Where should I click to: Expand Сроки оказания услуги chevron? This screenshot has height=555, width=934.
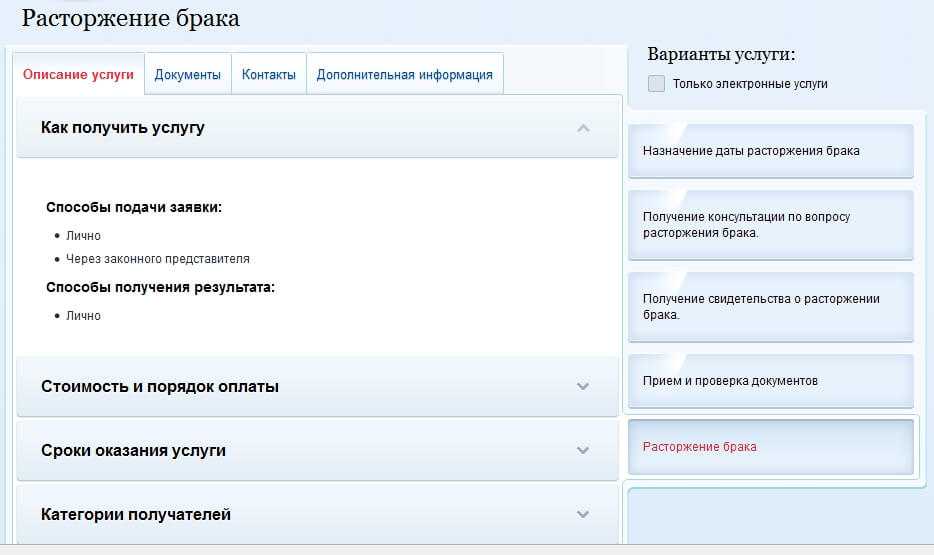[x=583, y=450]
